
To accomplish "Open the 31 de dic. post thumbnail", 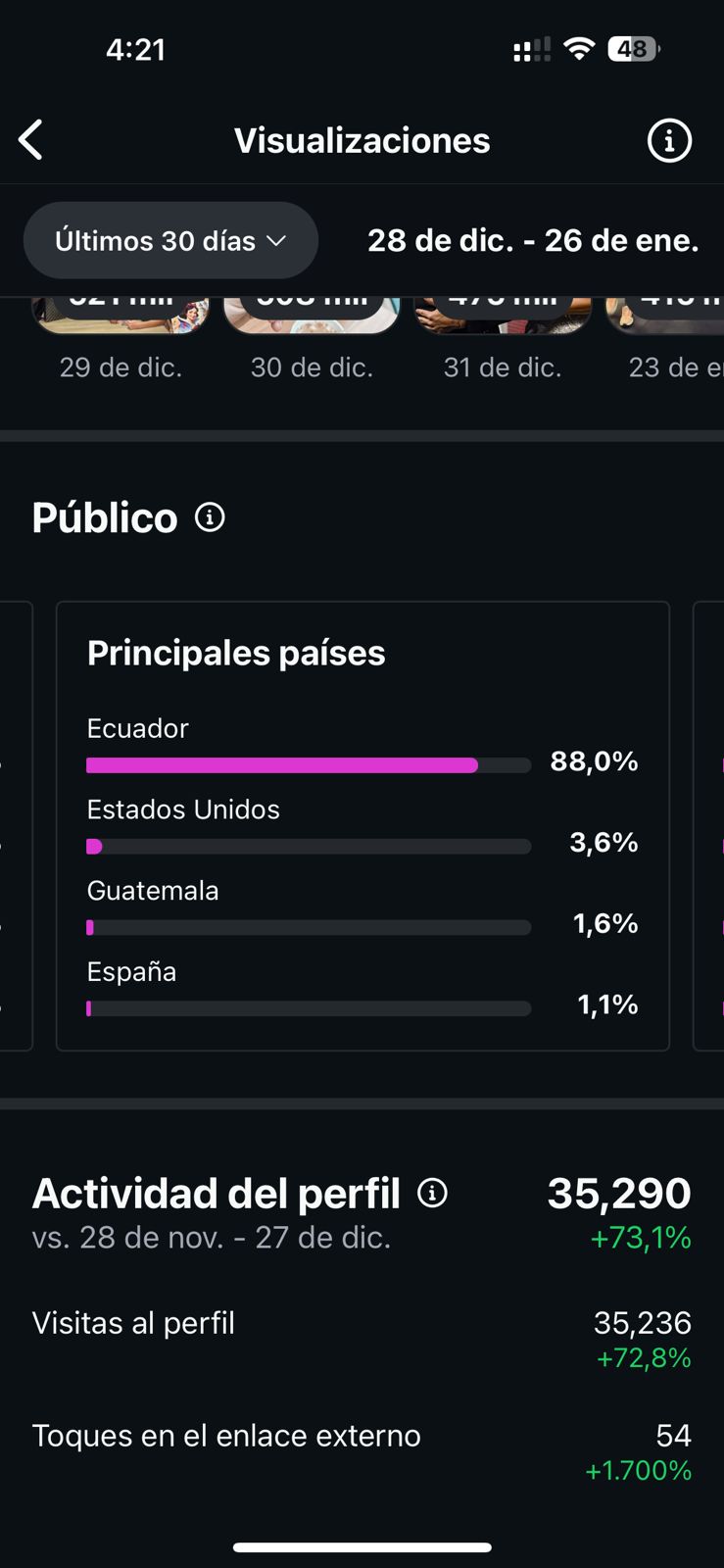I will click(503, 316).
